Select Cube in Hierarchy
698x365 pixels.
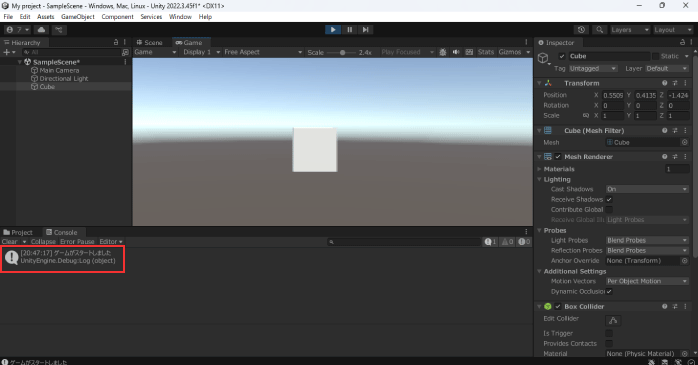click(47, 87)
